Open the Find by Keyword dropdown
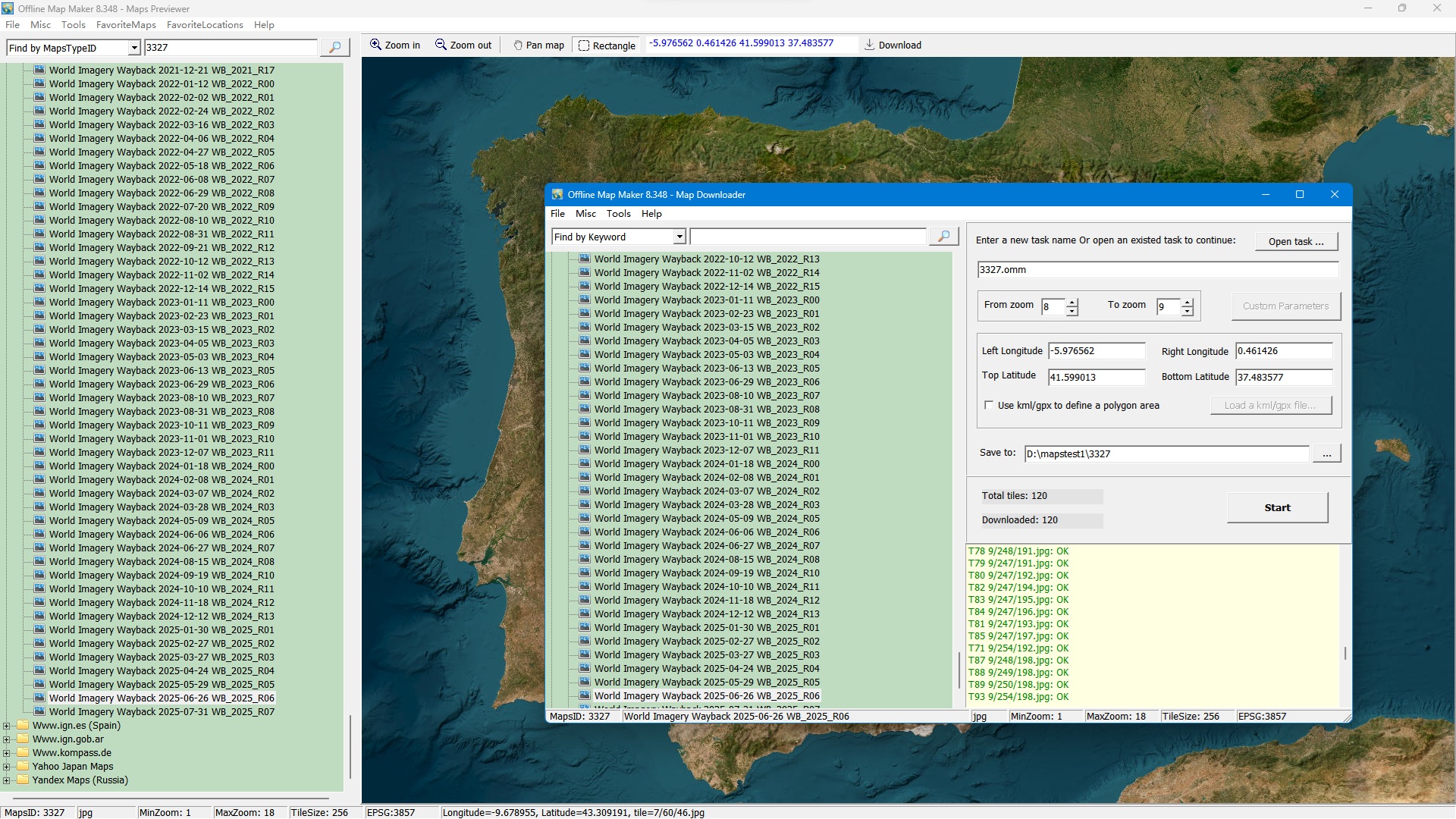1456x819 pixels. pyautogui.click(x=679, y=237)
